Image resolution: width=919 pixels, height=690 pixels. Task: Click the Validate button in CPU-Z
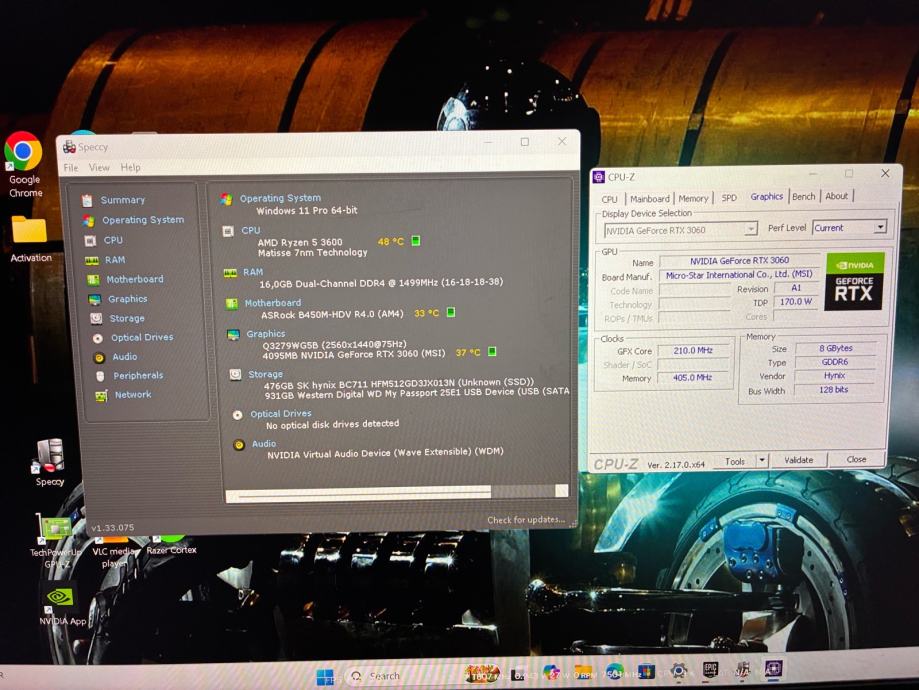coord(798,460)
